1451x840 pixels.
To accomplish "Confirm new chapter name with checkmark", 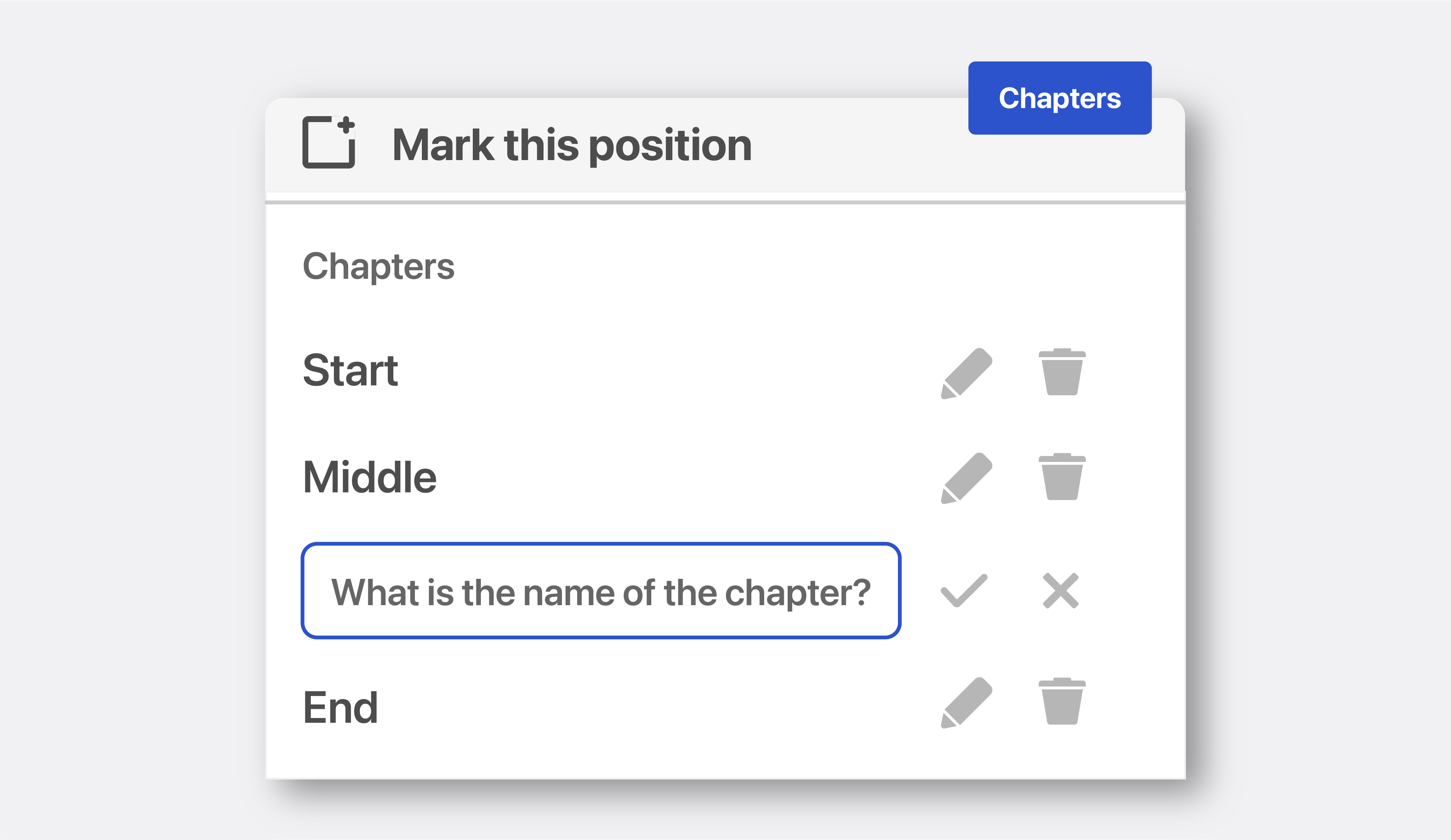I will (964, 590).
